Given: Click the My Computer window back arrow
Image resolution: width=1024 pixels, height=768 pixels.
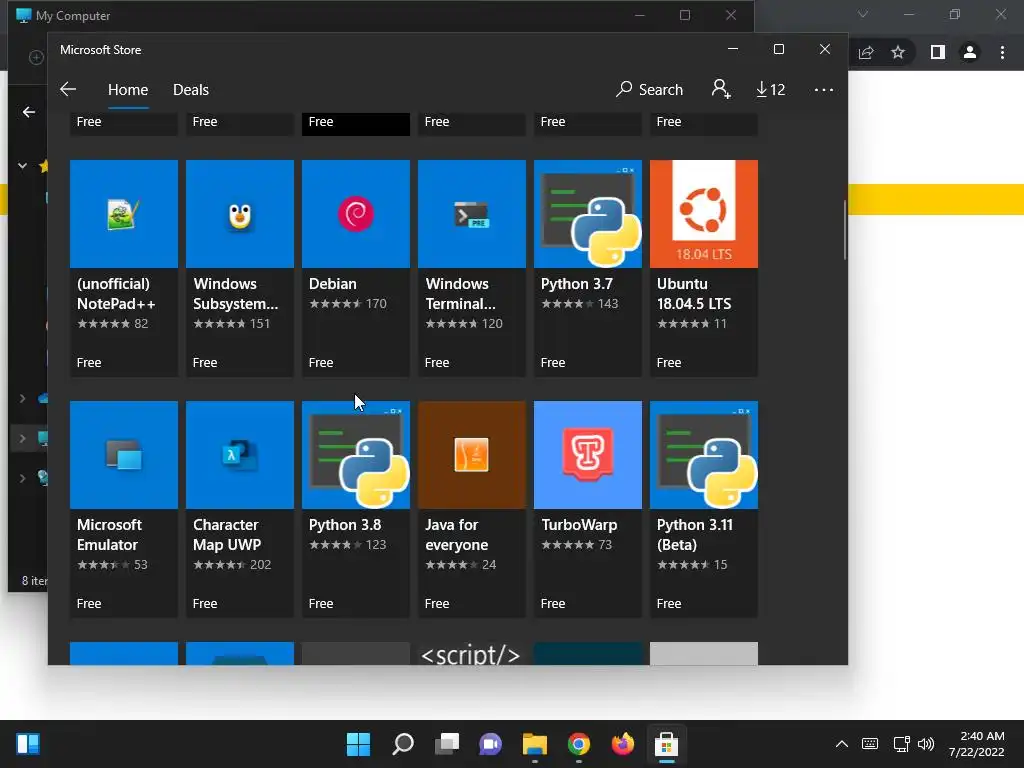Looking at the screenshot, I should (x=29, y=112).
